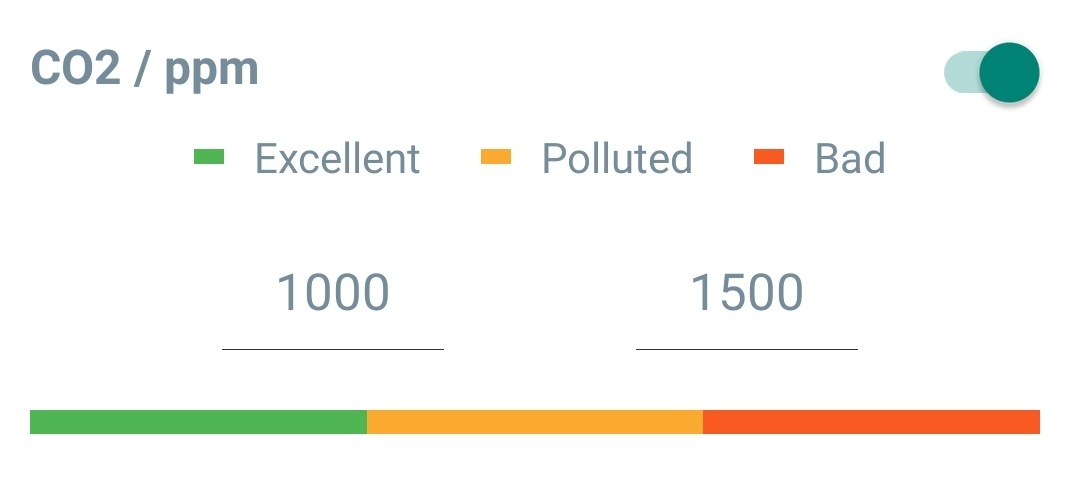Click the orange-red boundary on the bar
The image size is (1081, 487).
coord(703,422)
